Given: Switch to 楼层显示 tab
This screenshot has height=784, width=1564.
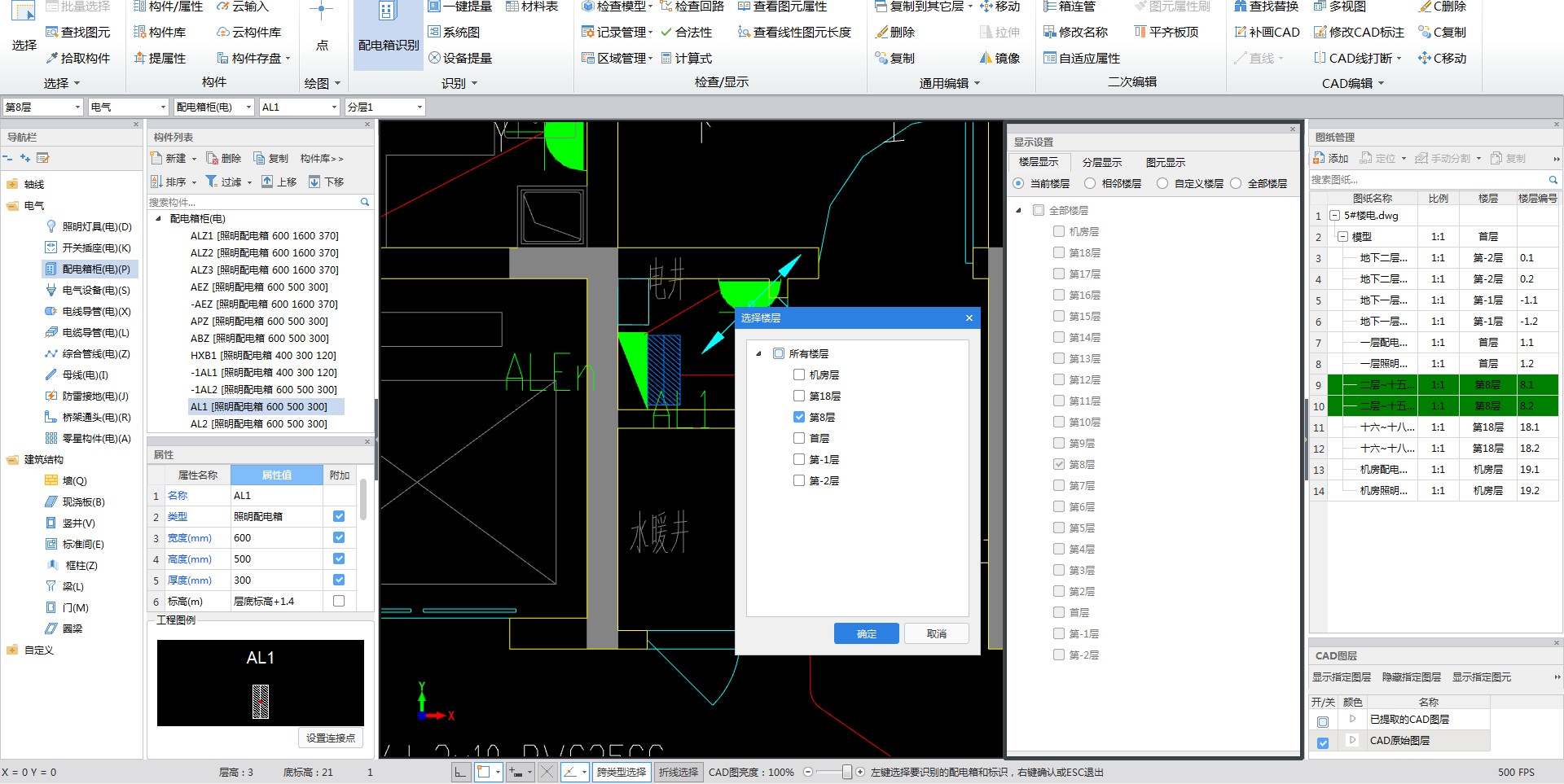Looking at the screenshot, I should pos(1038,162).
